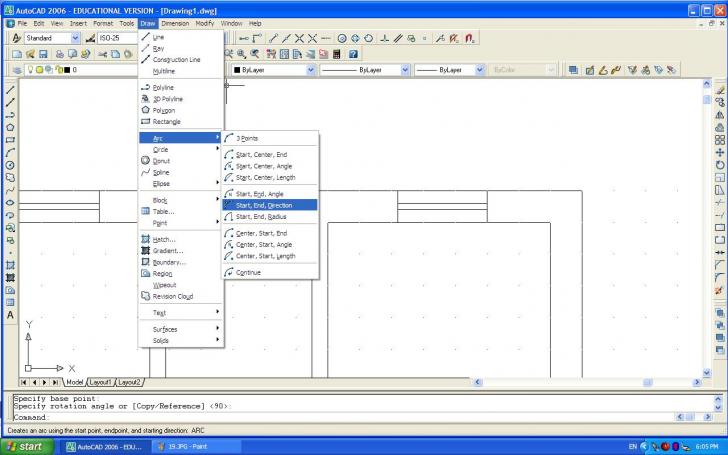728x455 pixels.
Task: Select the Ellipse tool in the left toolbar
Action: coord(10,202)
